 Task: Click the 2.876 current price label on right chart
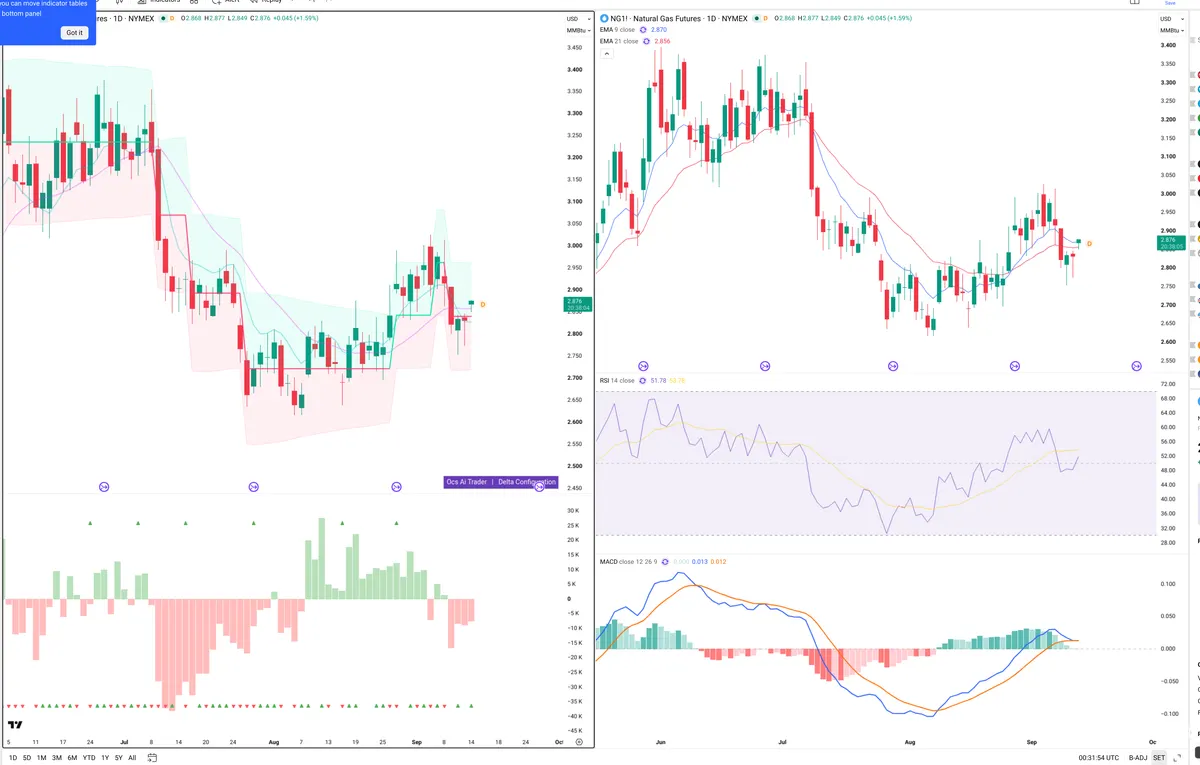coord(1170,243)
